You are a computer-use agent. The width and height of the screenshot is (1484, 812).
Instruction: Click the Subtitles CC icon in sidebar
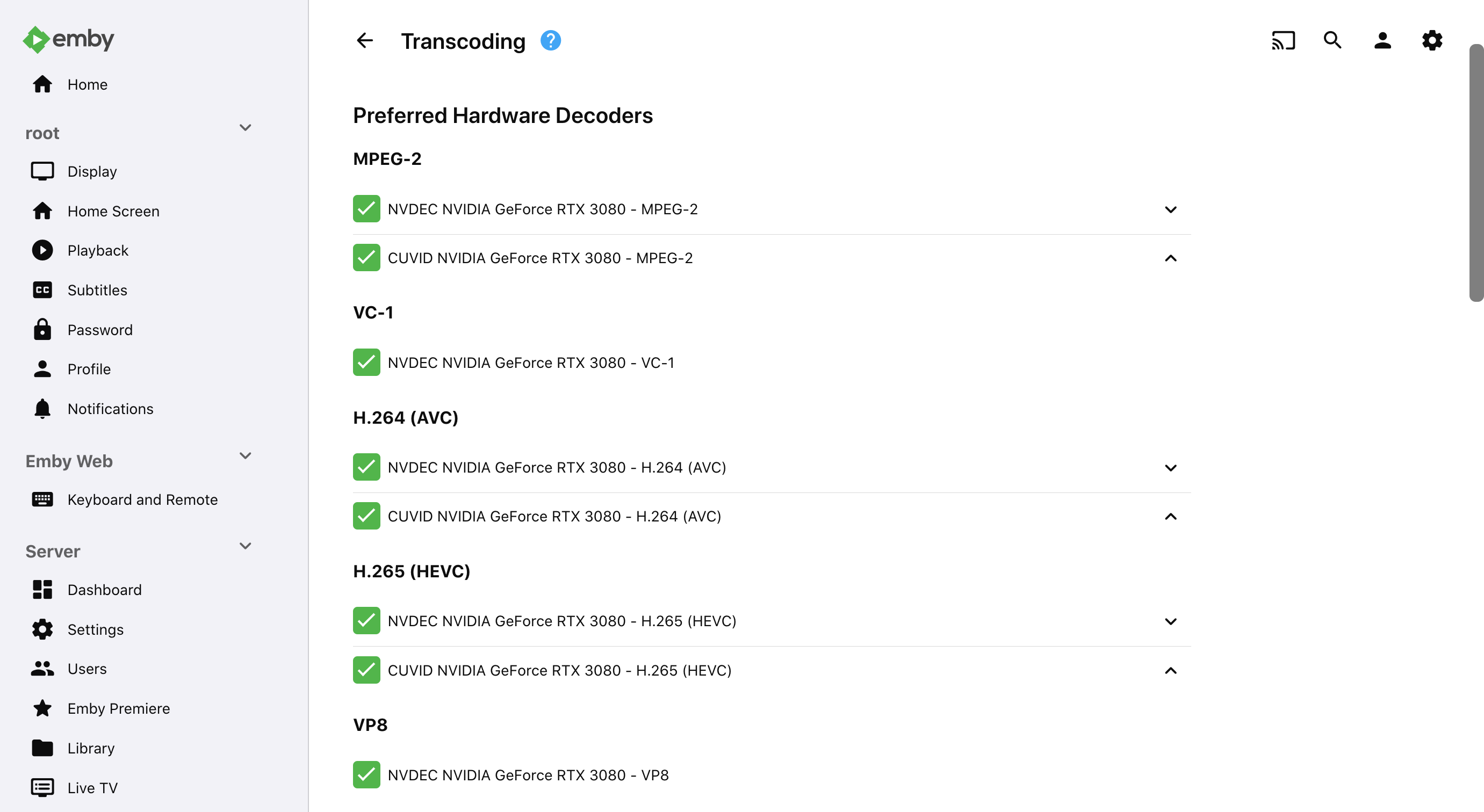(x=42, y=289)
